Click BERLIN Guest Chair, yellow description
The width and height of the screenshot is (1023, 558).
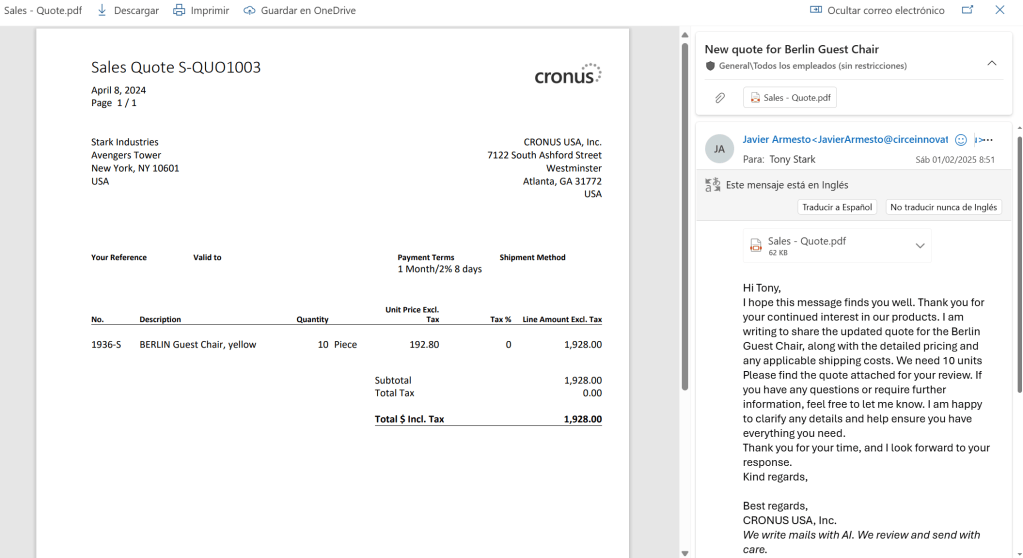pyautogui.click(x=198, y=345)
